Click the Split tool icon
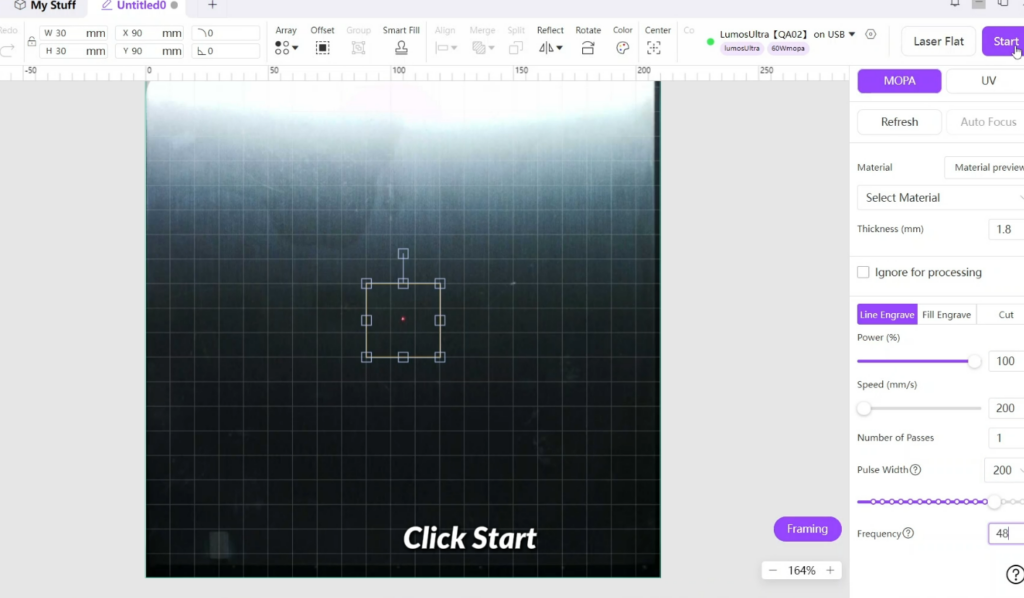Screen dimensions: 1024x598 coord(516,48)
